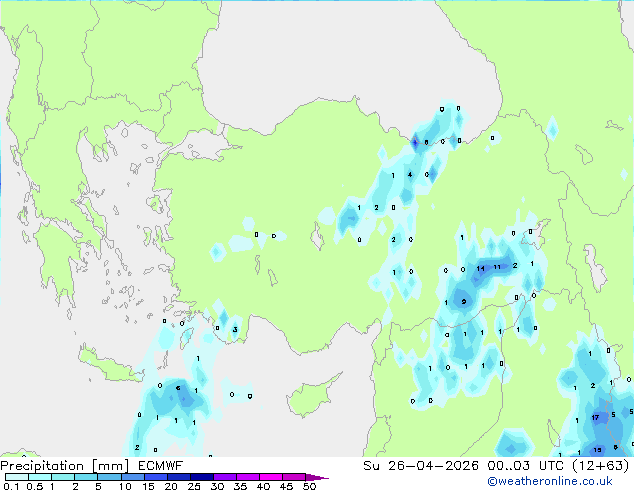Click the 'Precipitation [mm]' legend title
634x490 pixels.
(64, 466)
